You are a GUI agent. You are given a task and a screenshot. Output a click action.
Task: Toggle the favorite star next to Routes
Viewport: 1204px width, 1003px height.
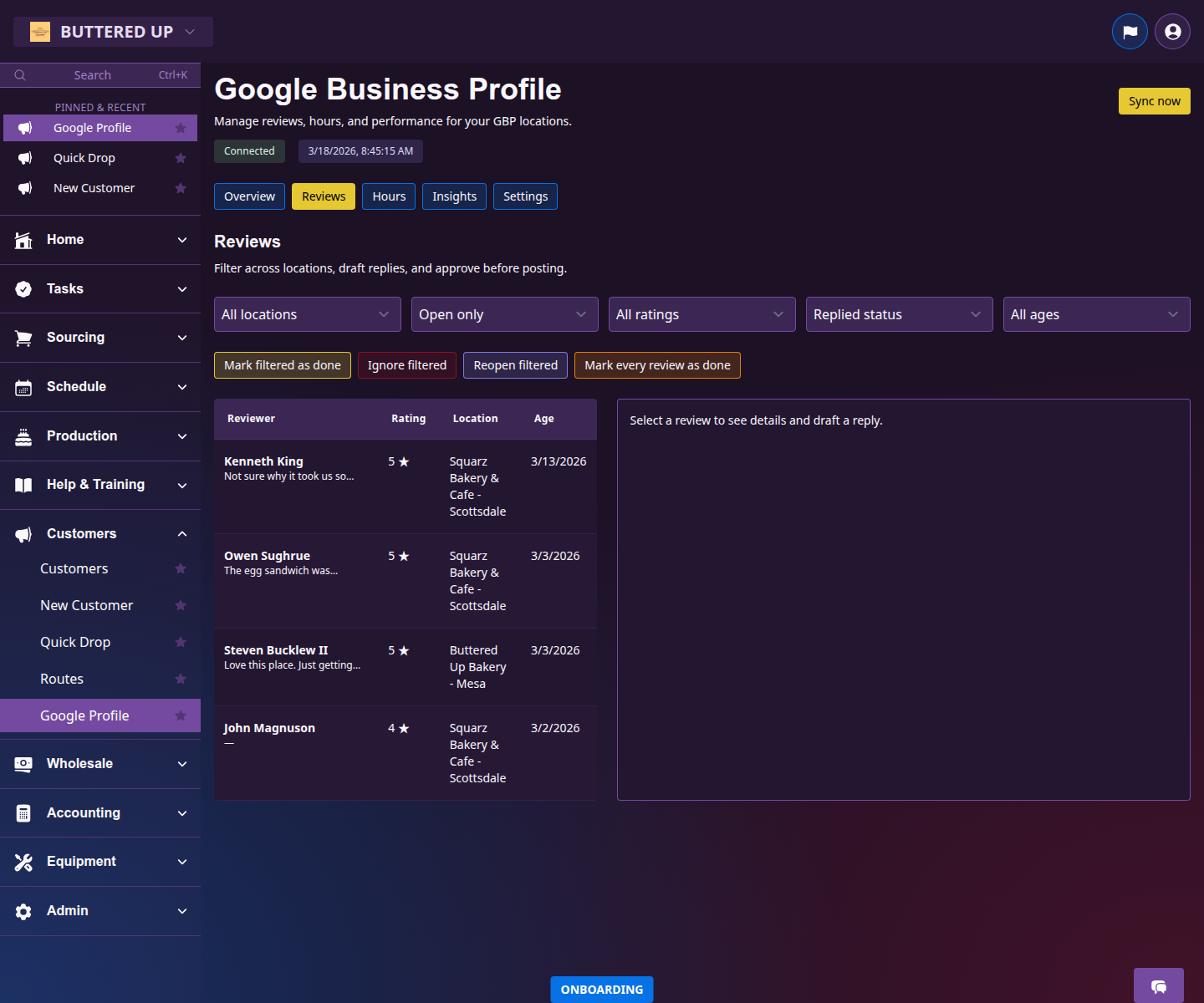coord(181,679)
